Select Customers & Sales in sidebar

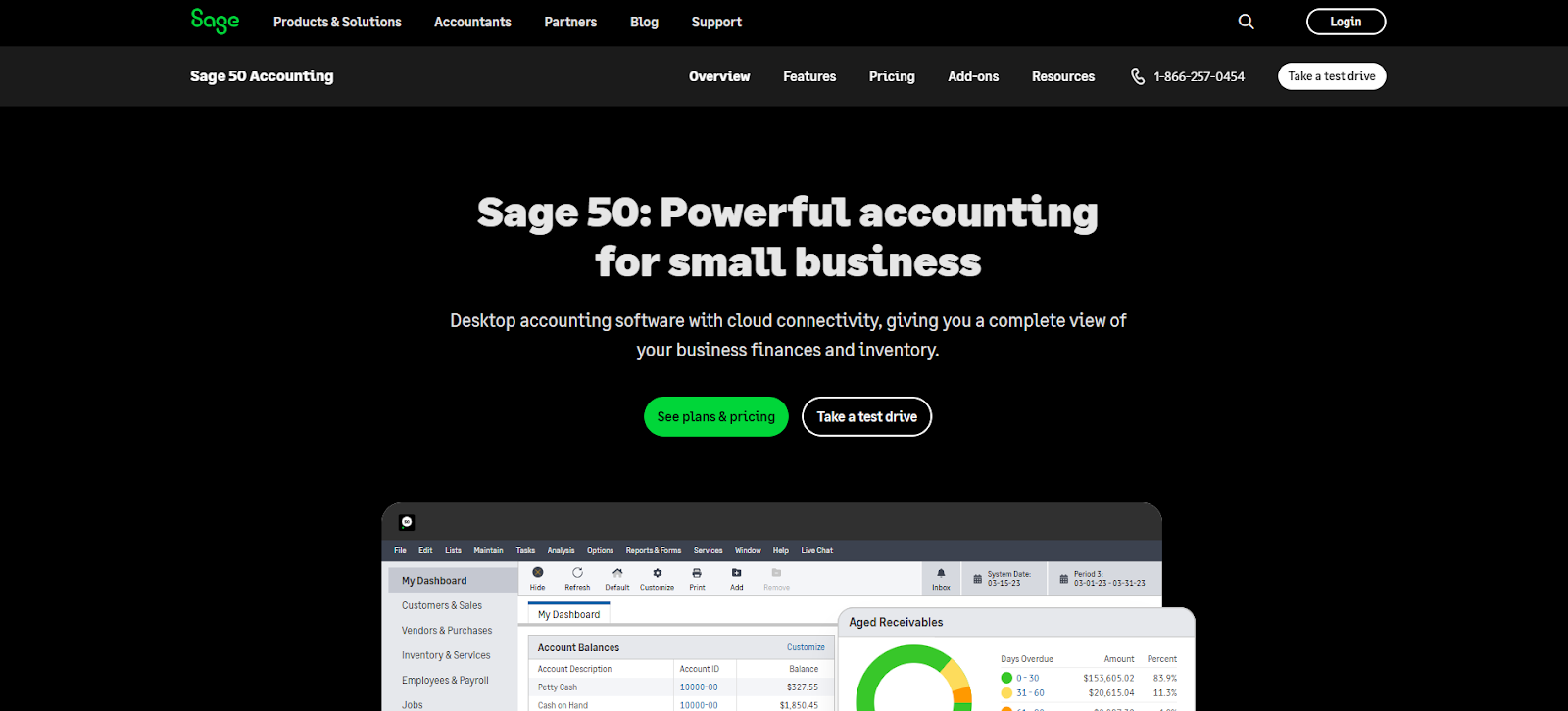[442, 605]
